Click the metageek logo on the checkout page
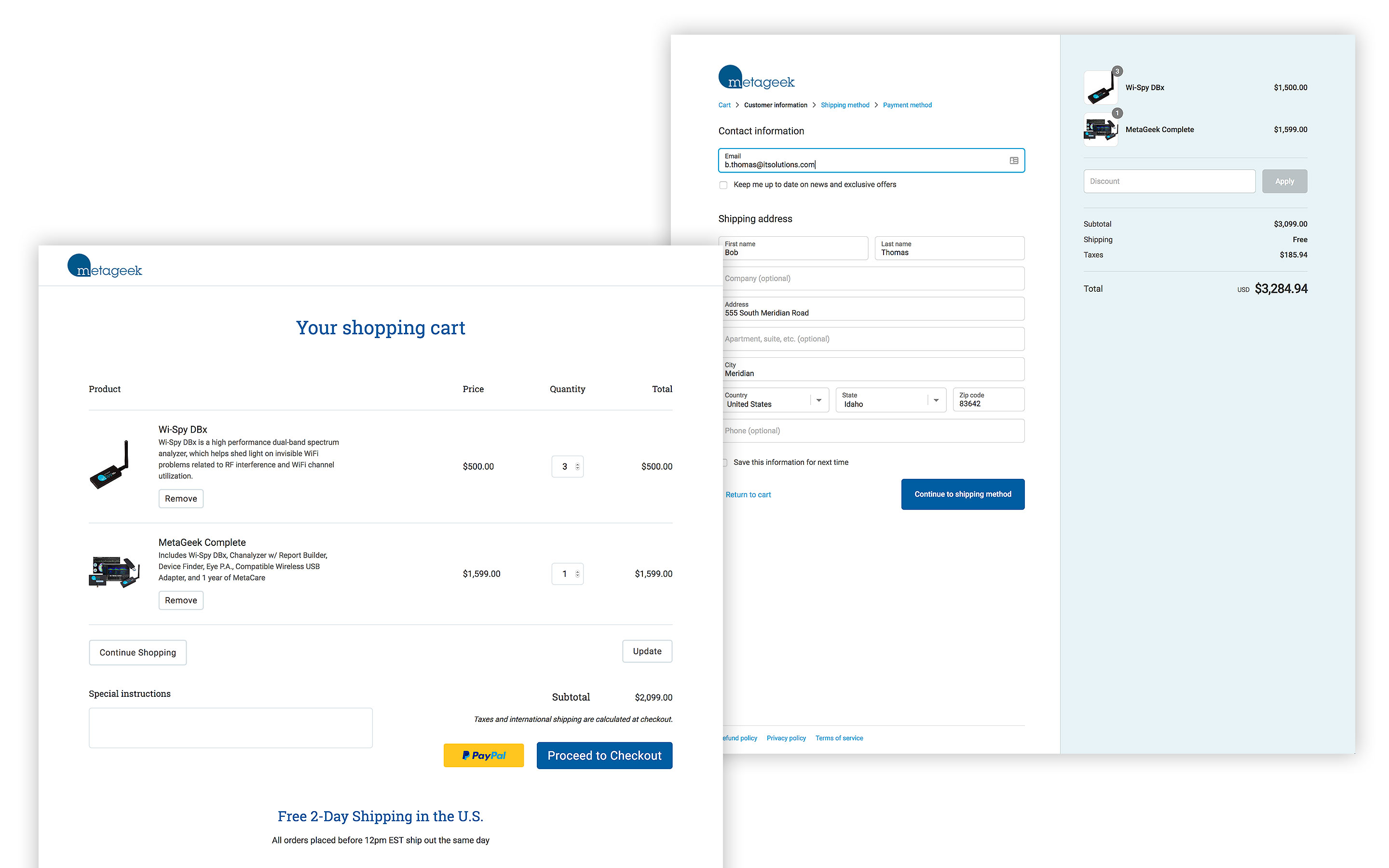This screenshot has height=868, width=1389. click(x=757, y=78)
